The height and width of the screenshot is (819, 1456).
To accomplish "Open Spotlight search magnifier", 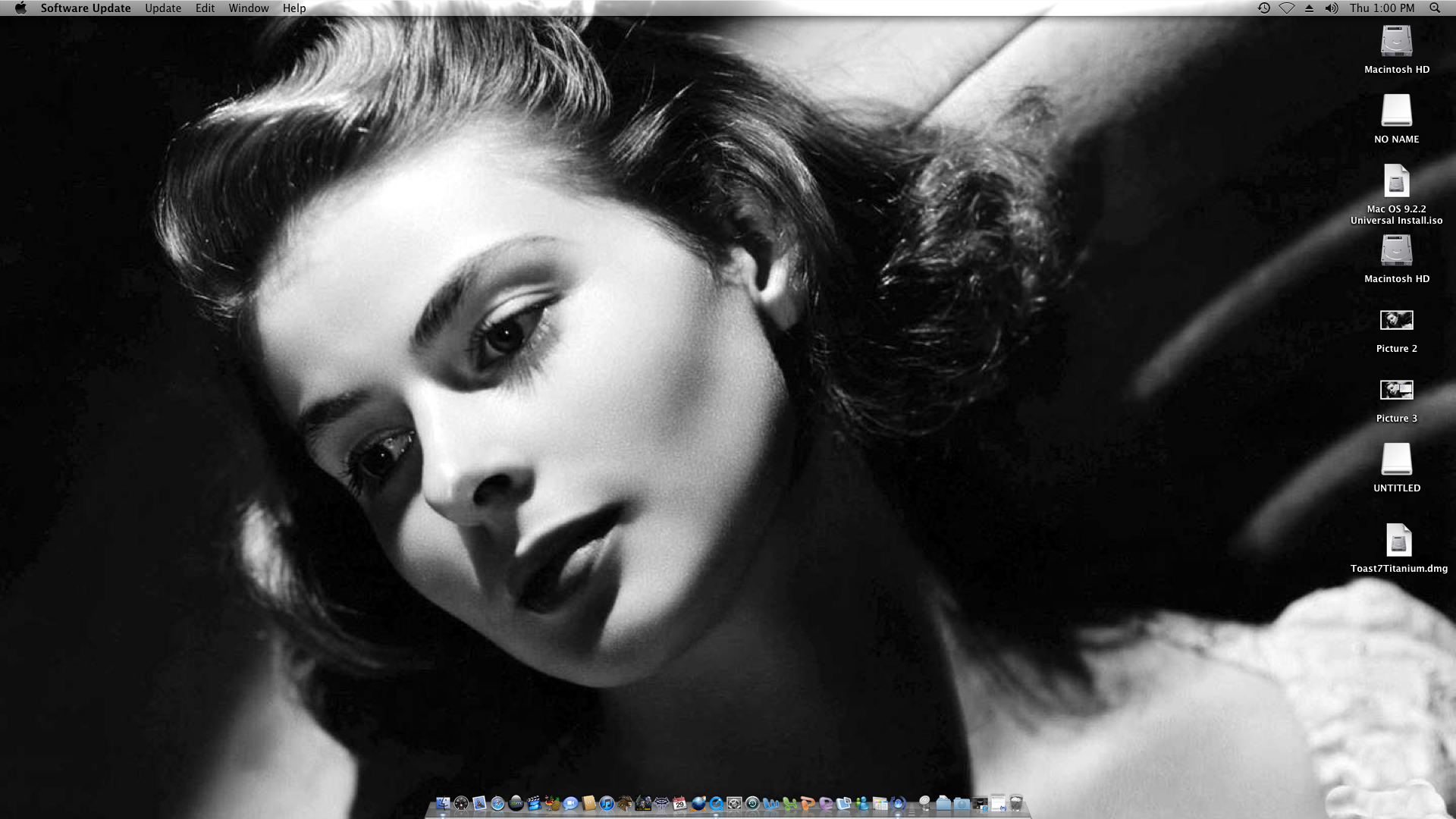I will (x=1434, y=8).
